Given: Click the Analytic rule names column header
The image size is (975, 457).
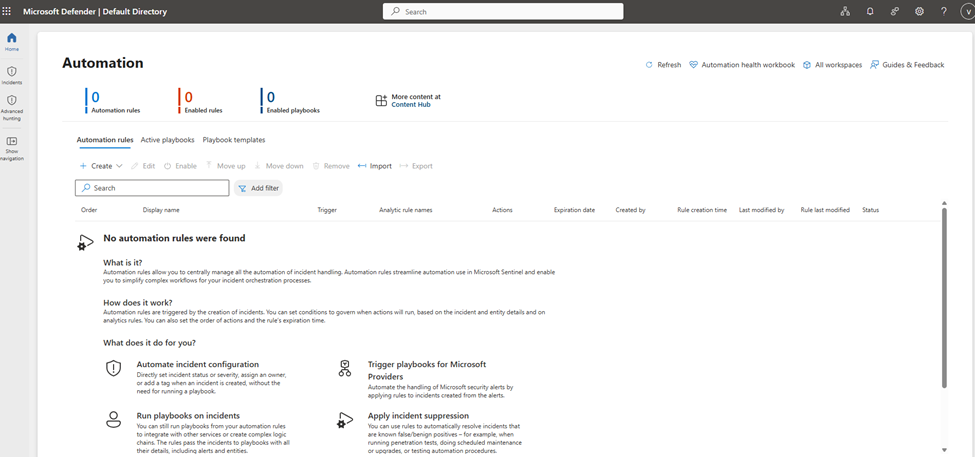Looking at the screenshot, I should pos(405,210).
